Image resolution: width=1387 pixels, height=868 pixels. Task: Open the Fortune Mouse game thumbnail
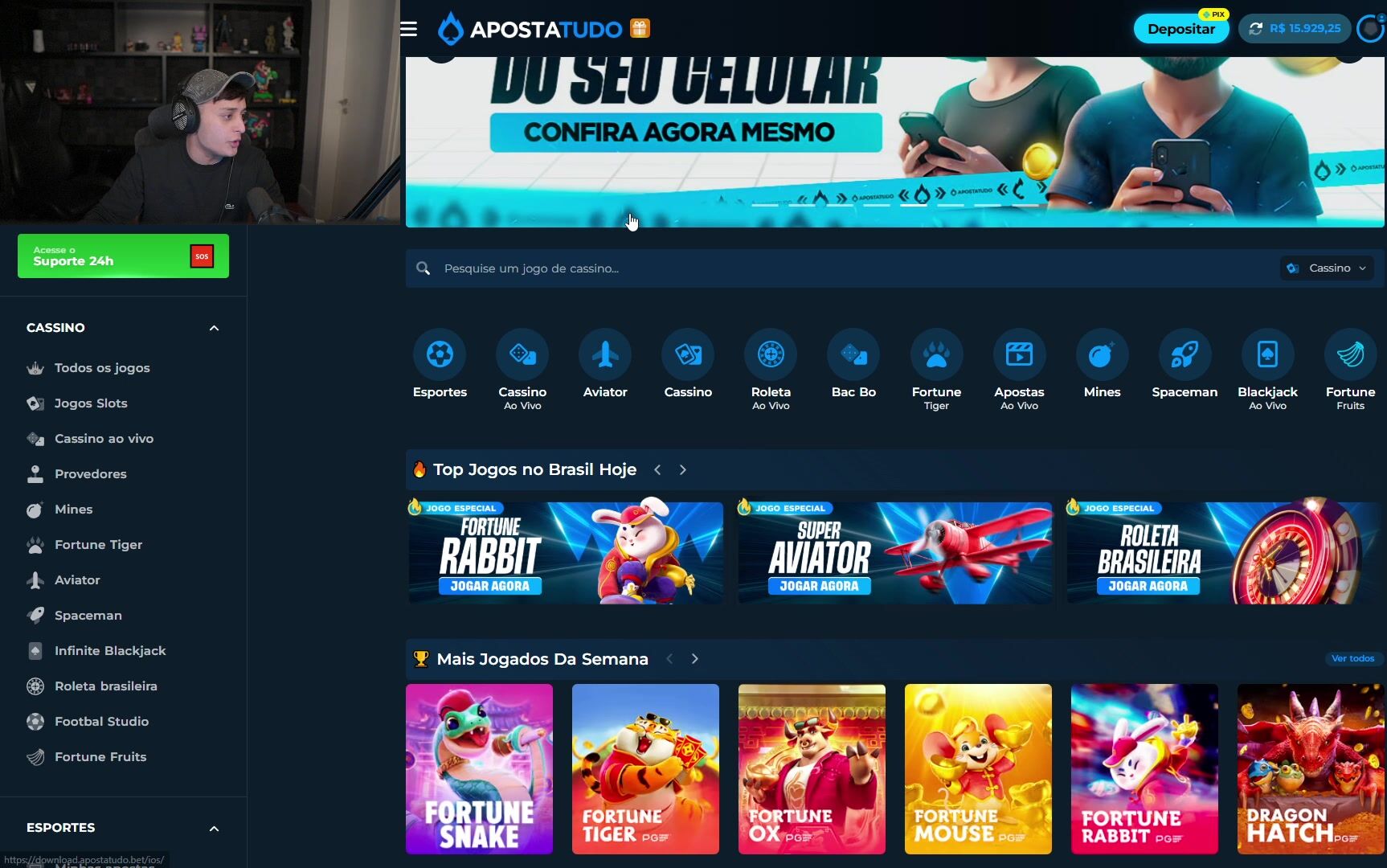point(978,769)
